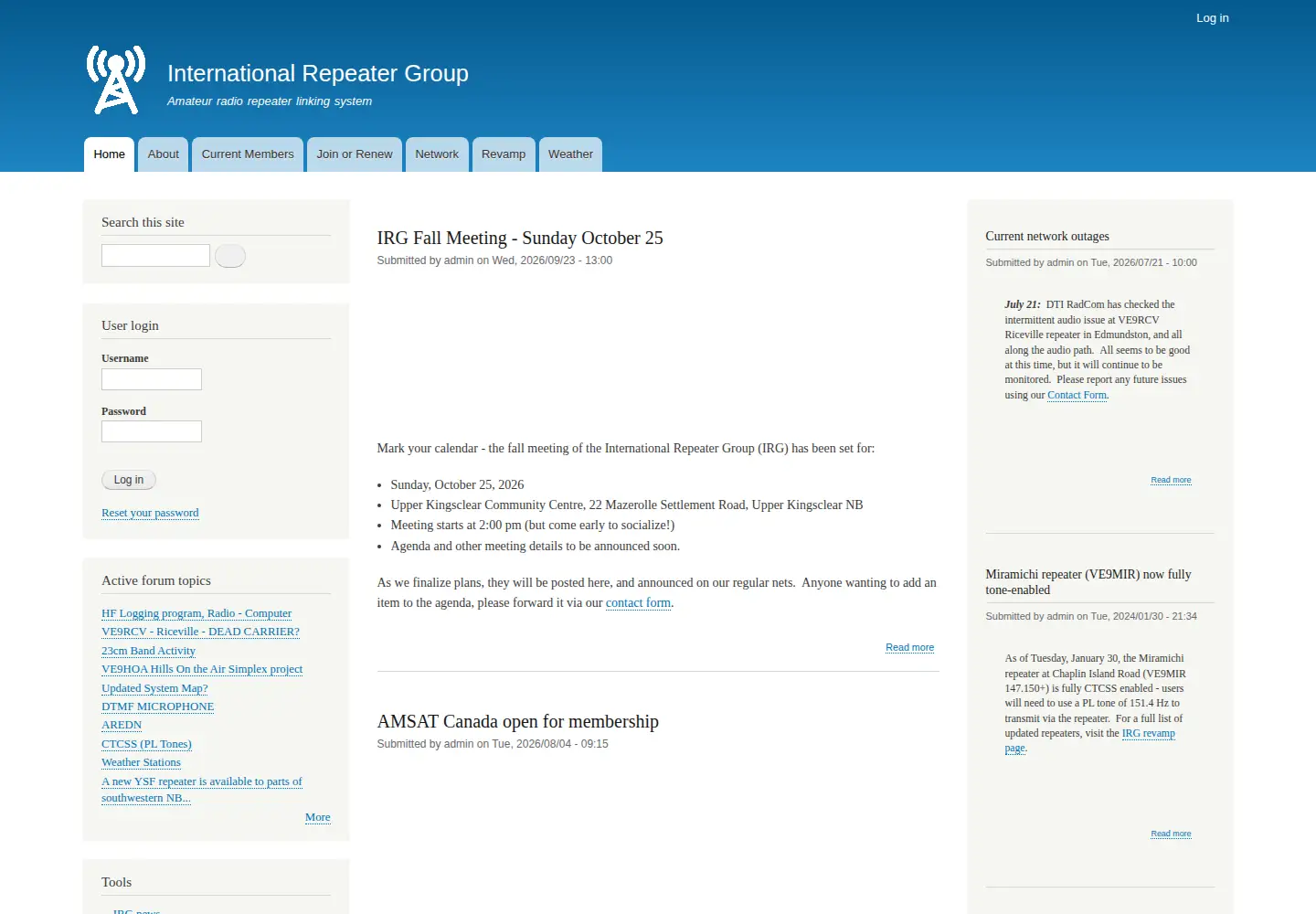This screenshot has height=914, width=1316.
Task: Open the CTCSS (PL Tones) topic
Action: [x=146, y=744]
